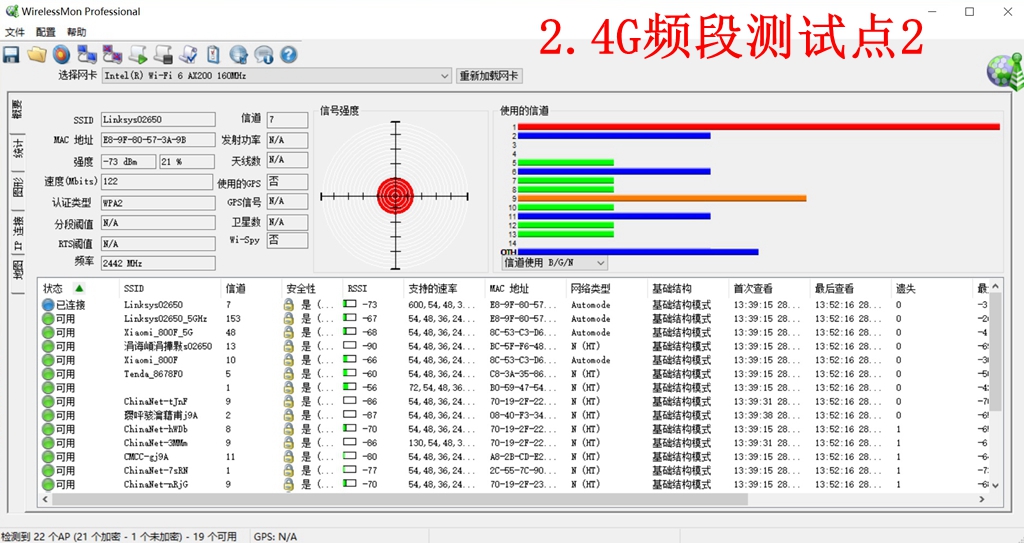
Task: Sort the list by the MAC 地址 column header
Action: [509, 288]
